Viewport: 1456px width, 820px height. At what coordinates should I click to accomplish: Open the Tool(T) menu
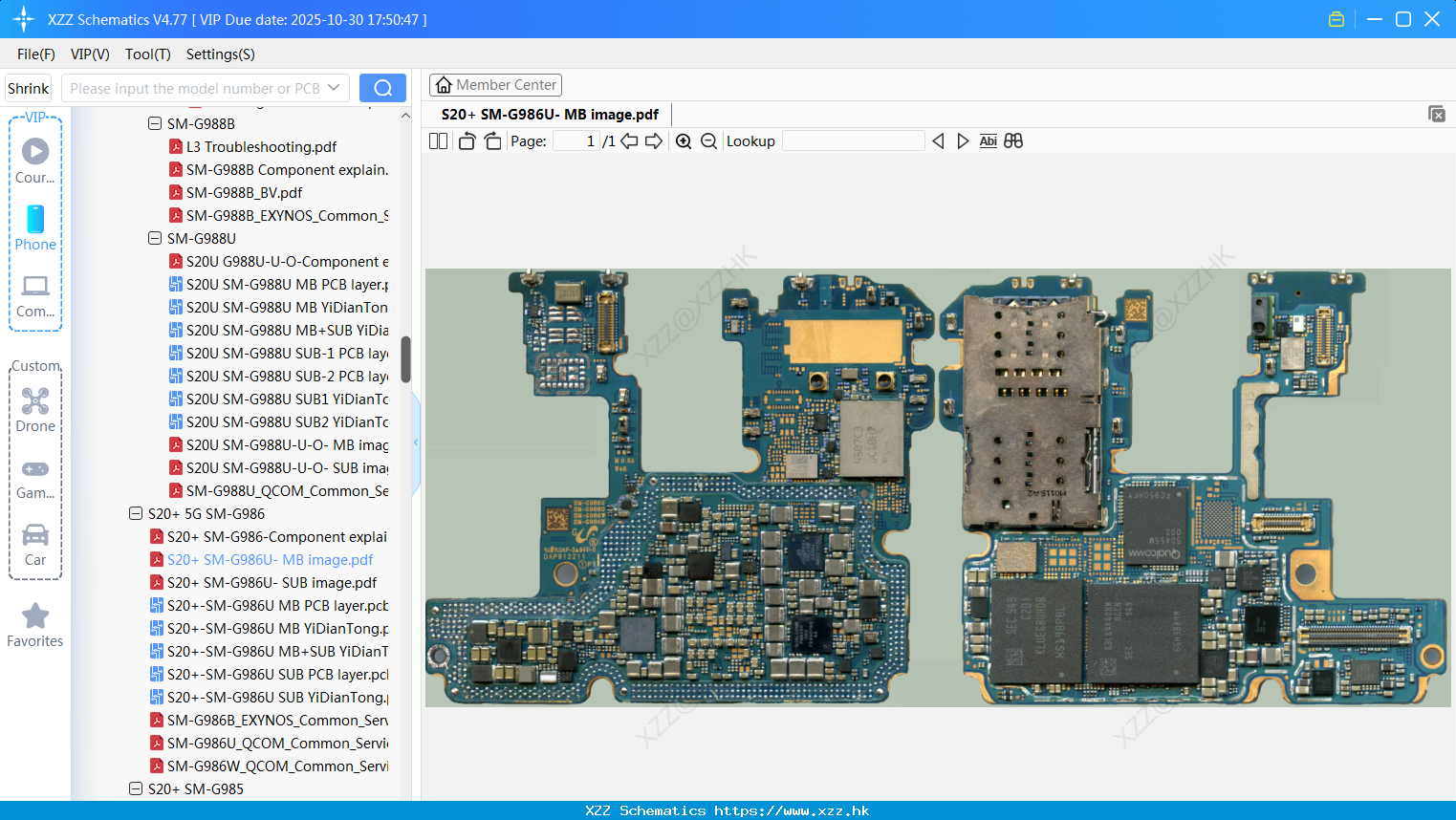click(x=147, y=54)
